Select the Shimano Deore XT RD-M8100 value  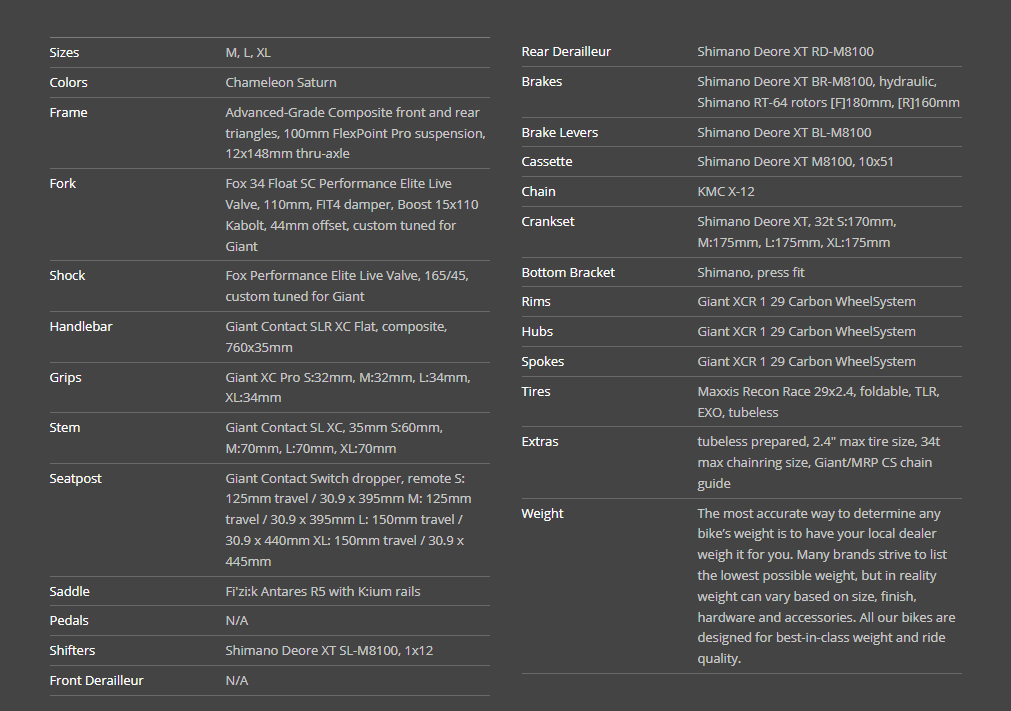(785, 51)
